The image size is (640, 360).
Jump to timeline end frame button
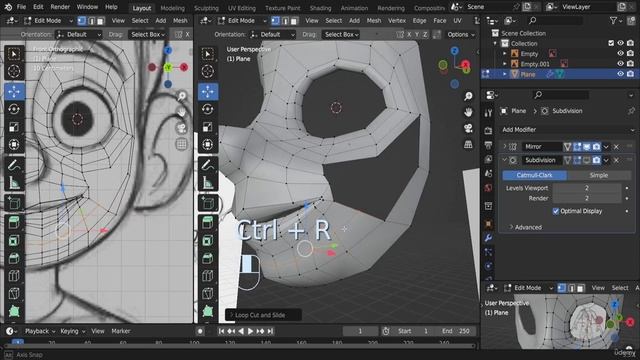pos(270,331)
